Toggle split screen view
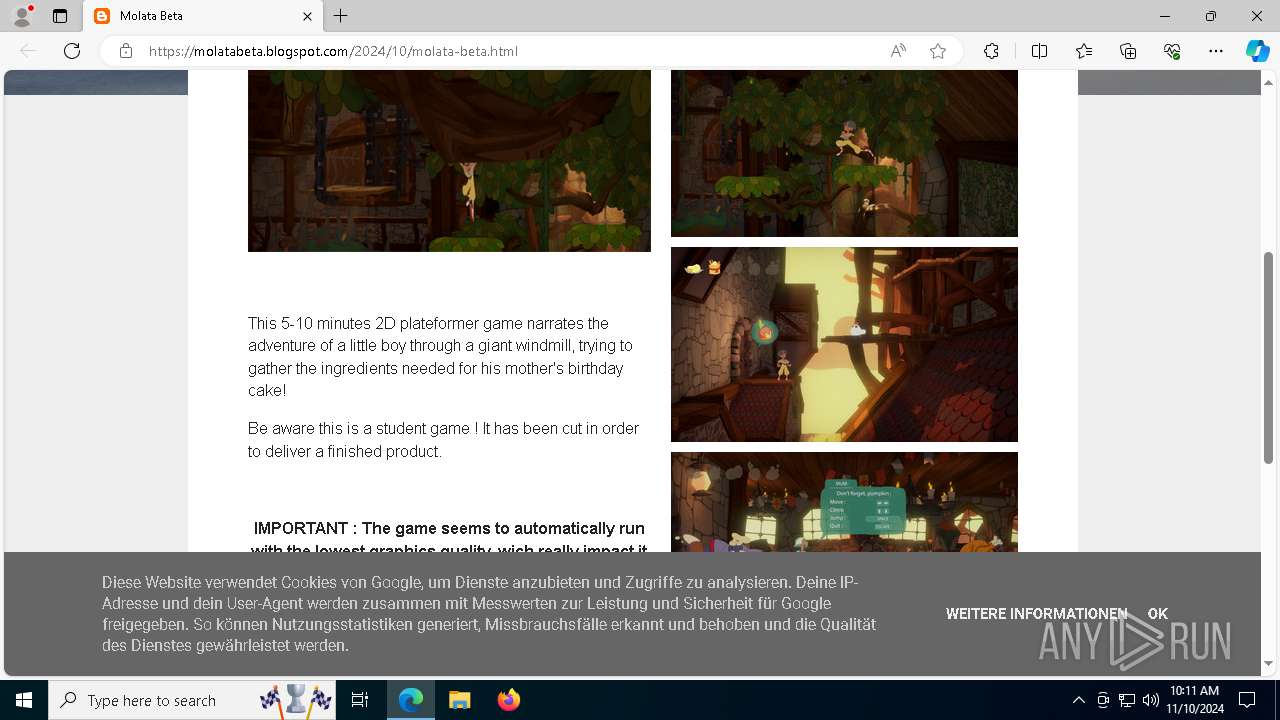 pyautogui.click(x=1039, y=51)
